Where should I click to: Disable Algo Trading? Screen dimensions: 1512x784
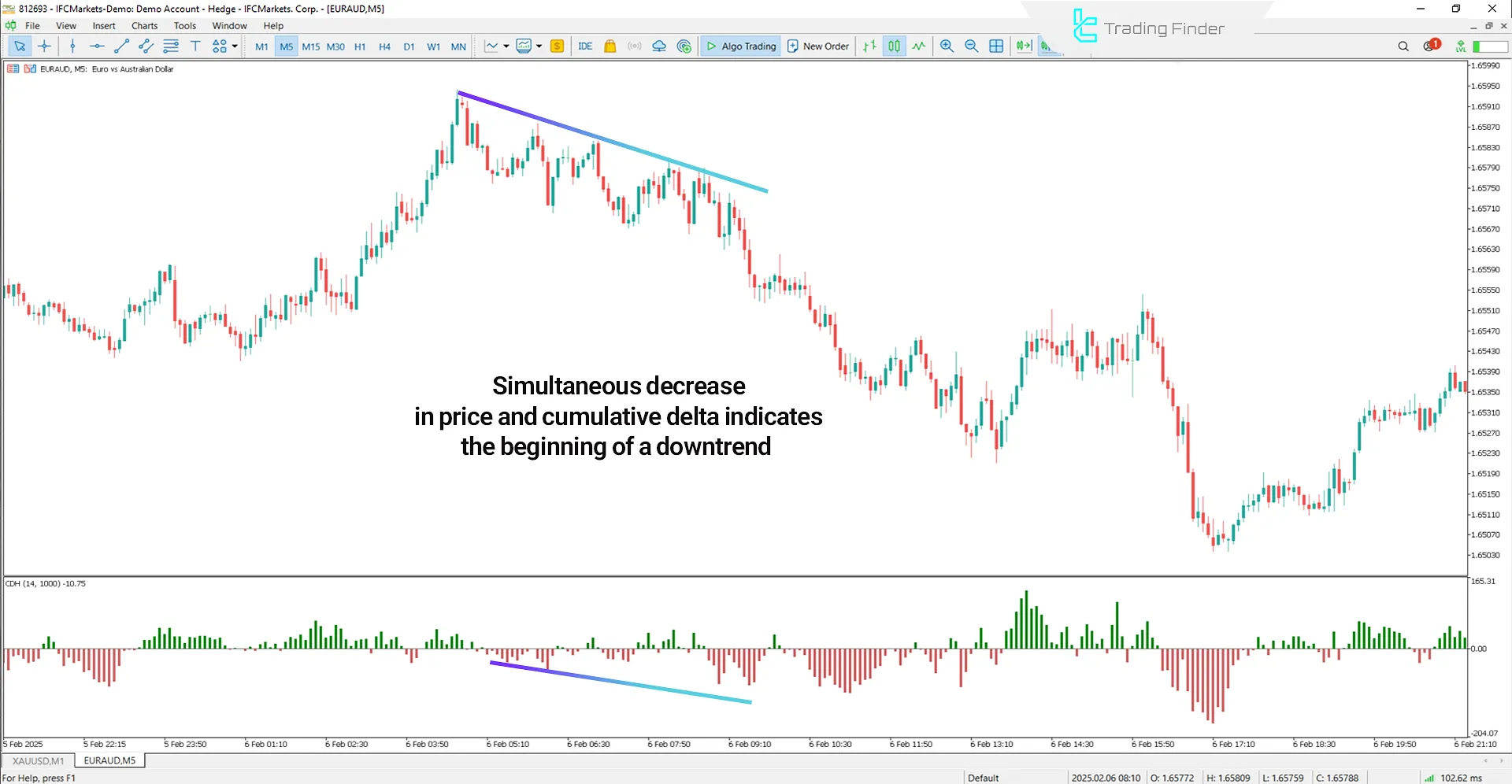click(740, 46)
